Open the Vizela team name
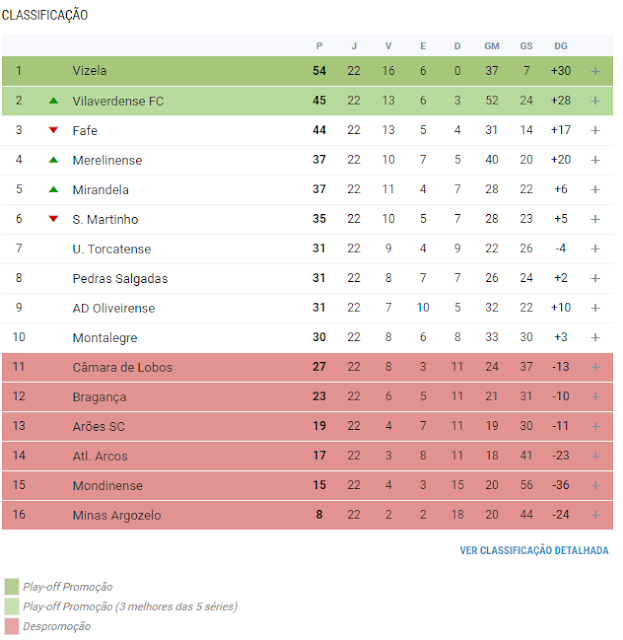 tap(89, 71)
